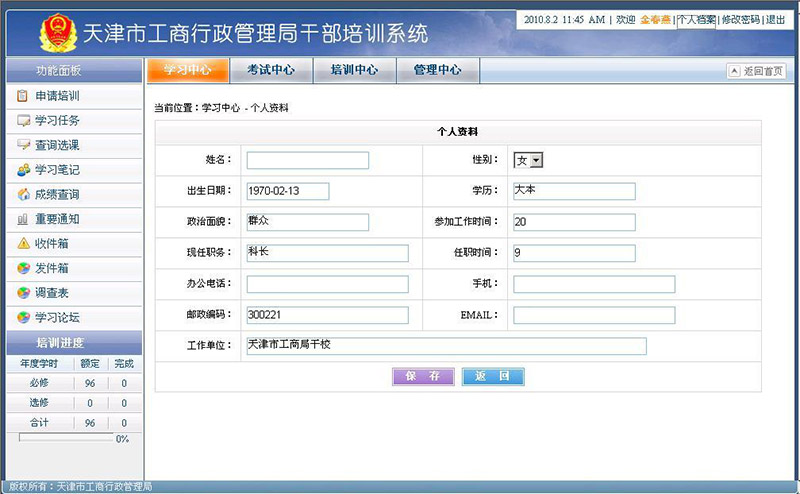Focus the 姓名 name input field

point(307,160)
